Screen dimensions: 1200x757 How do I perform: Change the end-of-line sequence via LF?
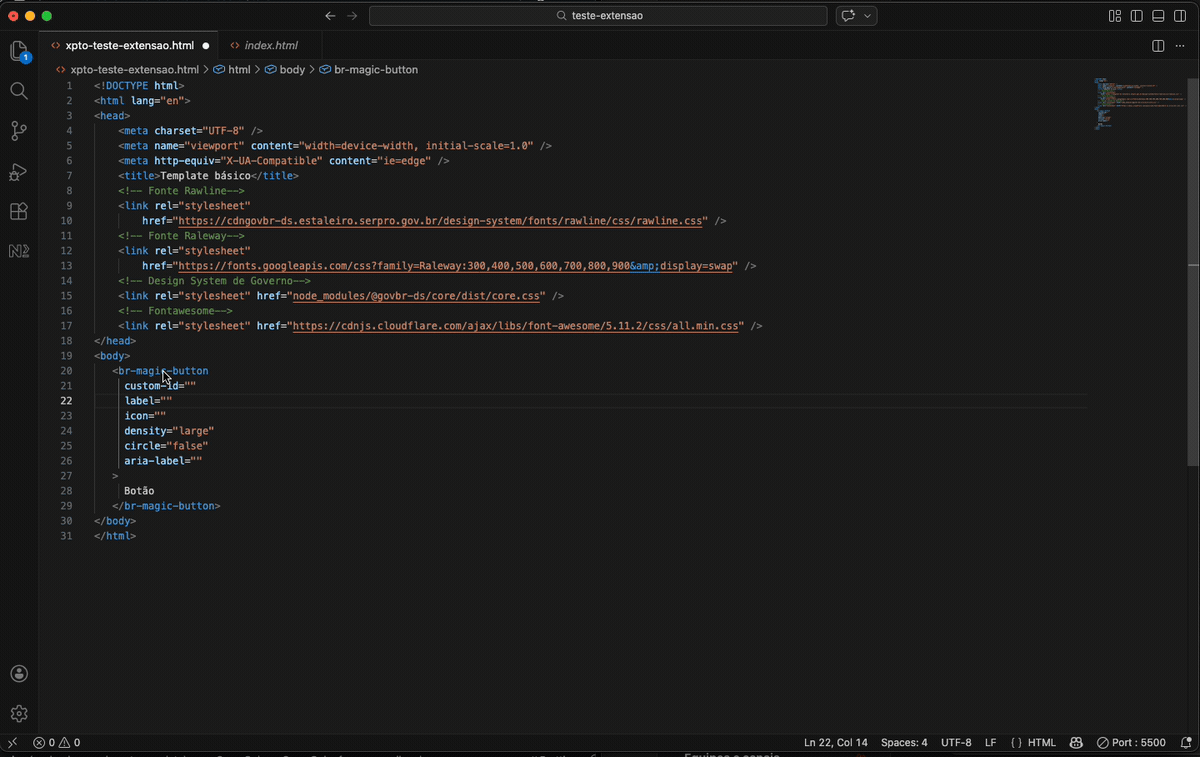[990, 743]
